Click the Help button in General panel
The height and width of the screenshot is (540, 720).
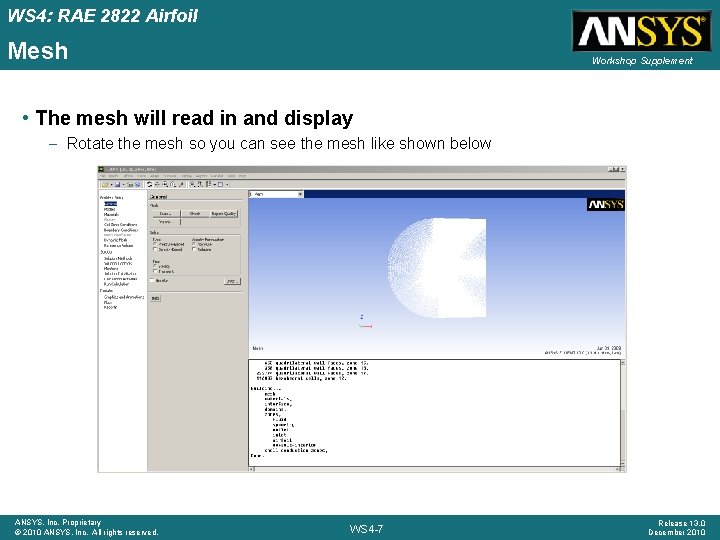pos(155,298)
